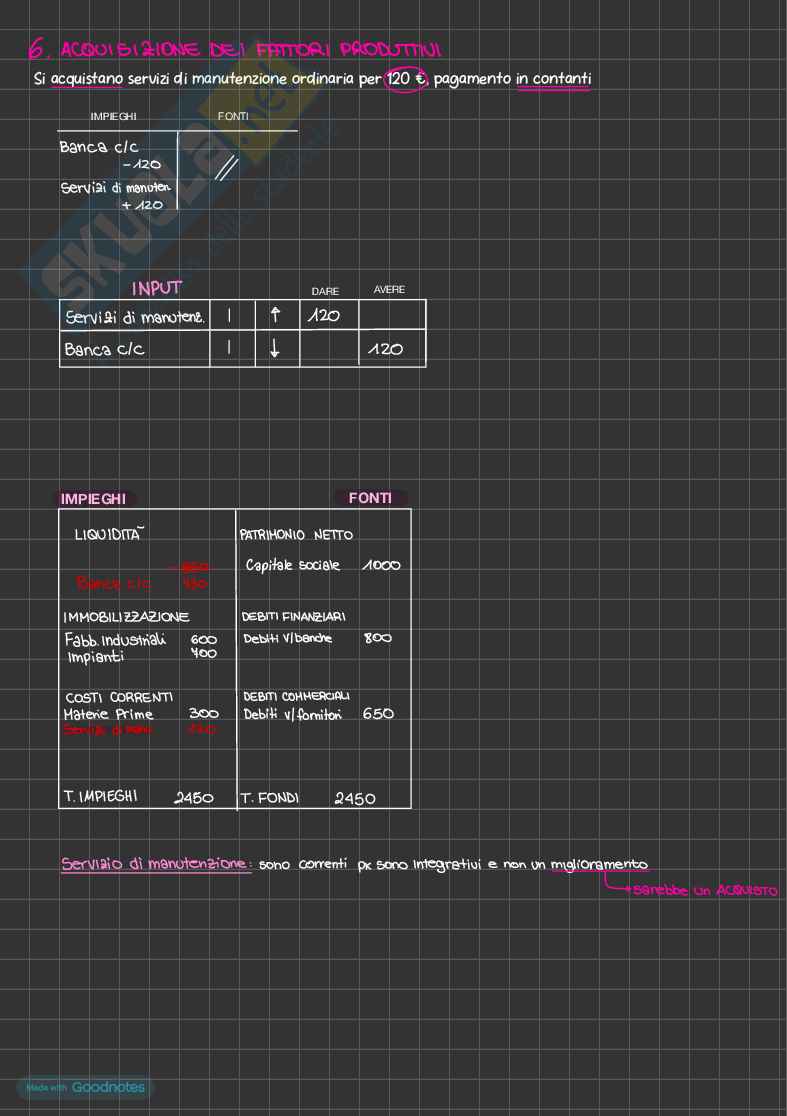Viewport: 787px width, 1116px height.
Task: Click the pink FONTI badge above balance table
Action: pos(371,498)
